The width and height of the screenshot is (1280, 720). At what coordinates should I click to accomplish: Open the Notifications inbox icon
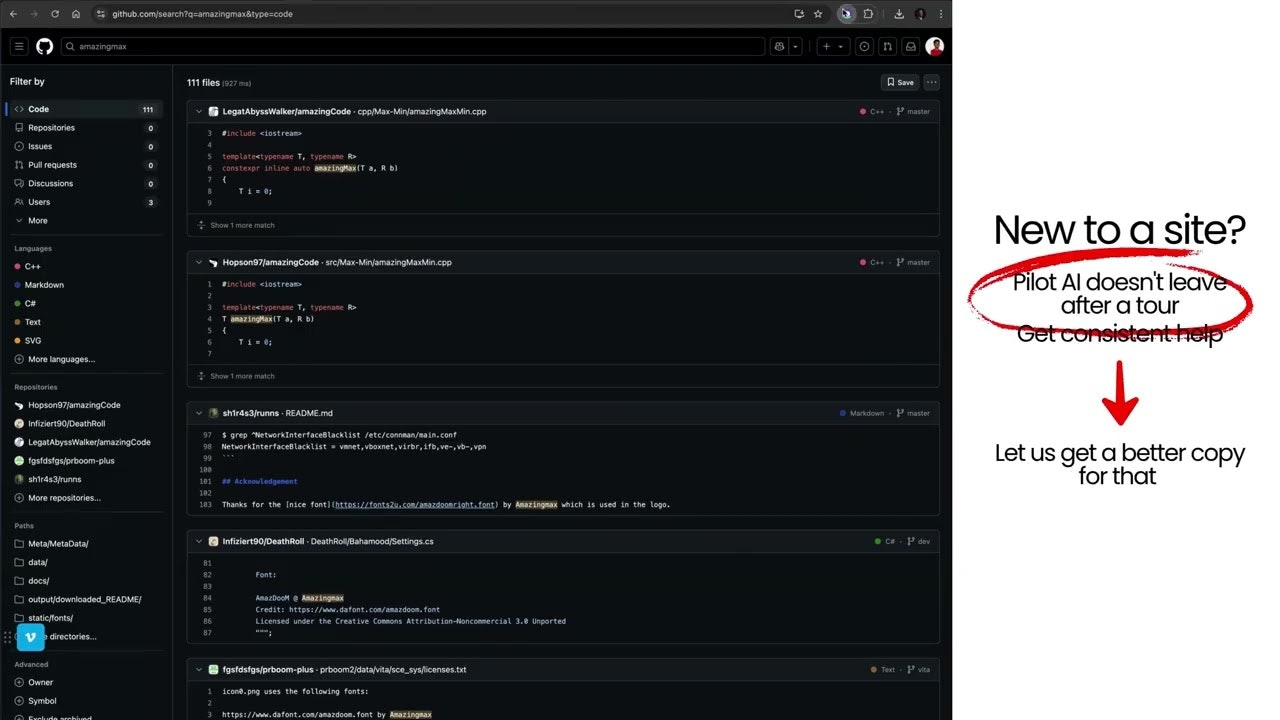pos(910,46)
